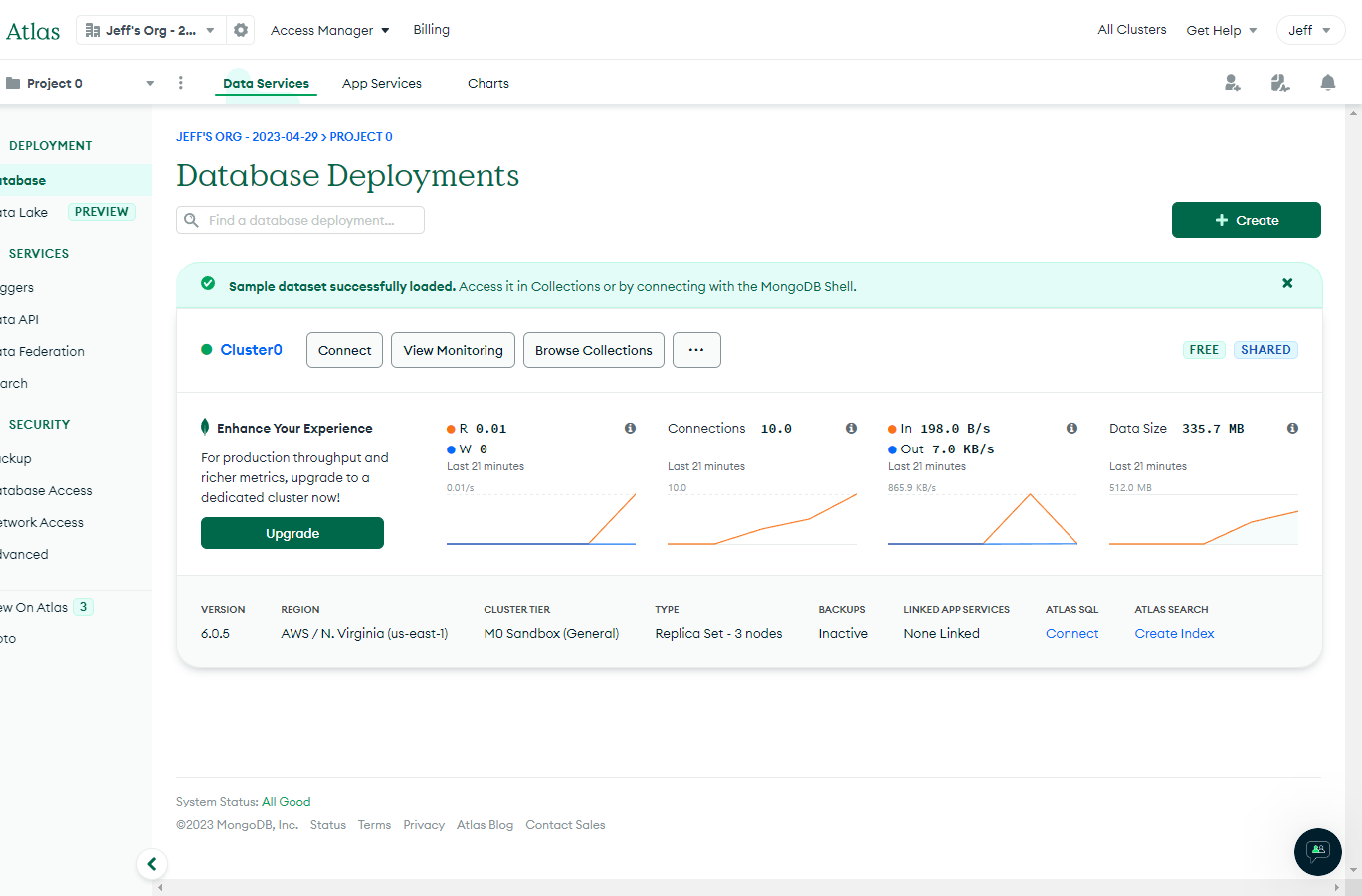1362x896 pixels.
Task: Click View Monitoring button
Action: pyautogui.click(x=453, y=350)
